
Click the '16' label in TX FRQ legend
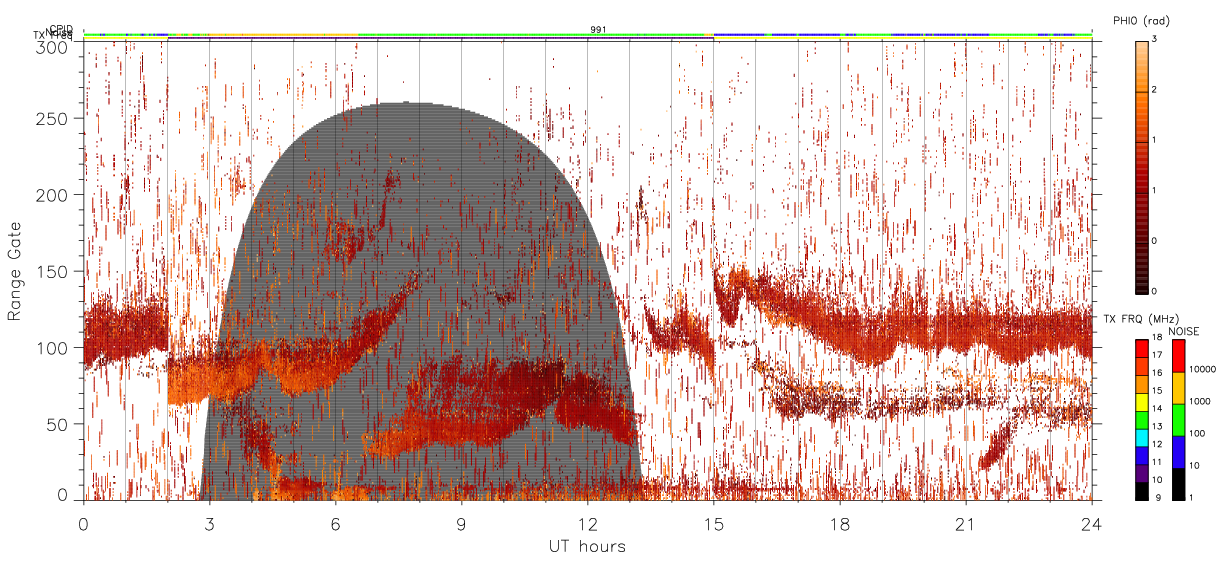1157,373
